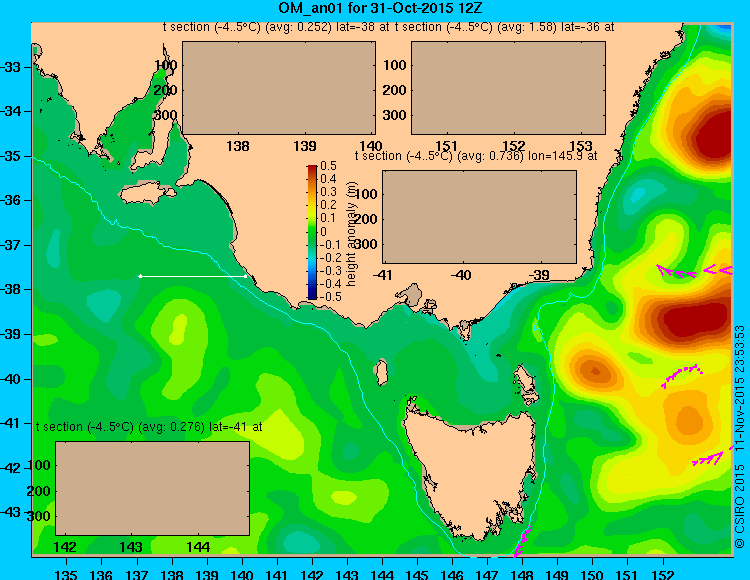Open the lat=-41 temperature section inset panel

153,488
